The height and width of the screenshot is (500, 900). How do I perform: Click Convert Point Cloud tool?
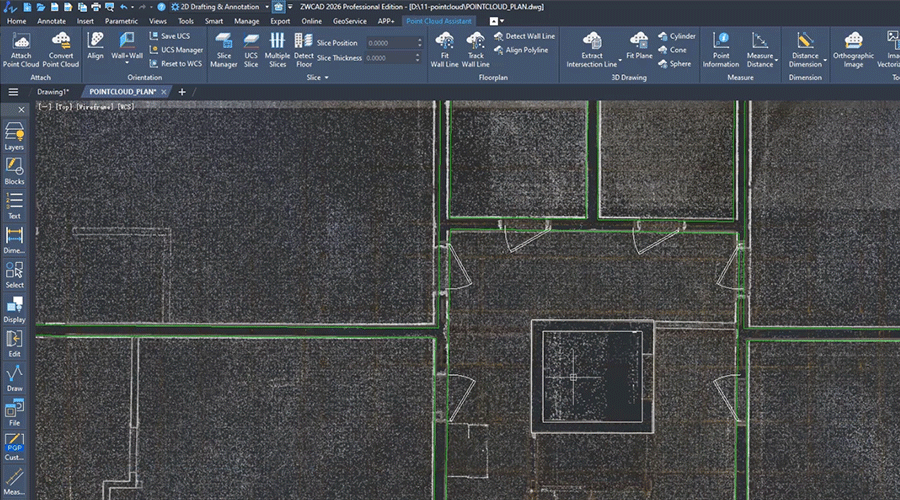(x=61, y=49)
